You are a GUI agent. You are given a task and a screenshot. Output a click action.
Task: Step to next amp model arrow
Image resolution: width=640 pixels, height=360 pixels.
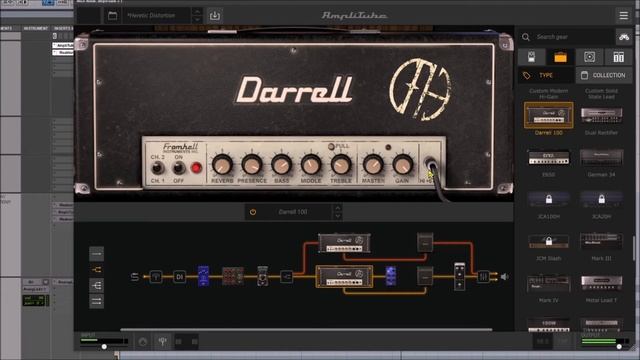[338, 216]
